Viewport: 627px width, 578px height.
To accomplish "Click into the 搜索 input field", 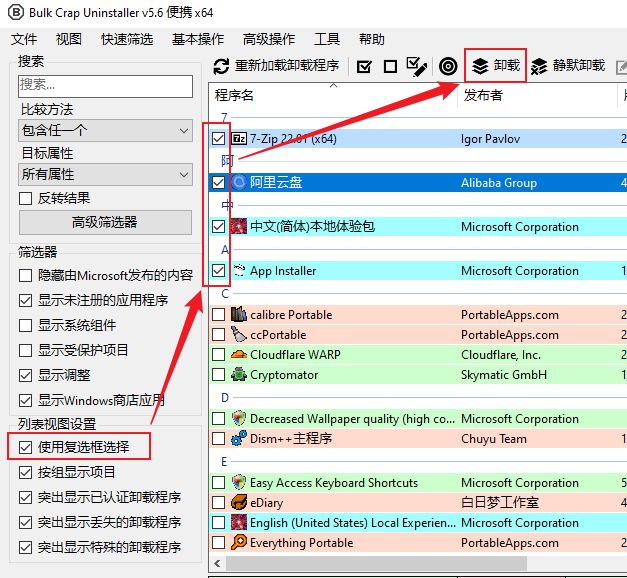I will coord(105,86).
